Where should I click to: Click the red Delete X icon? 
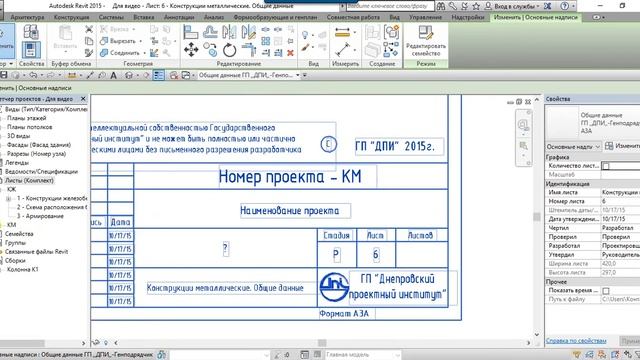pos(290,53)
